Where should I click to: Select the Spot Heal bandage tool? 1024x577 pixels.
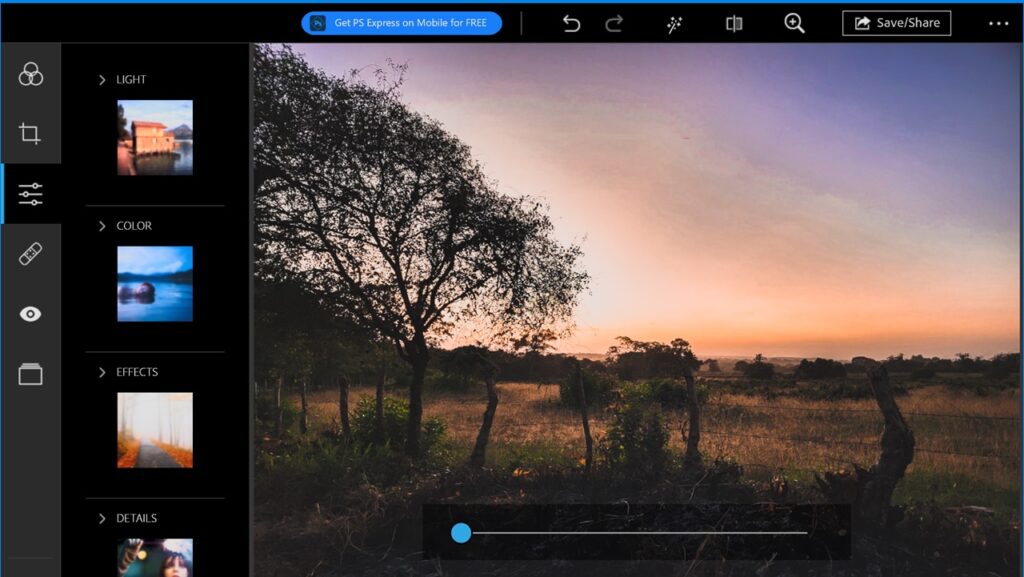pyautogui.click(x=31, y=254)
